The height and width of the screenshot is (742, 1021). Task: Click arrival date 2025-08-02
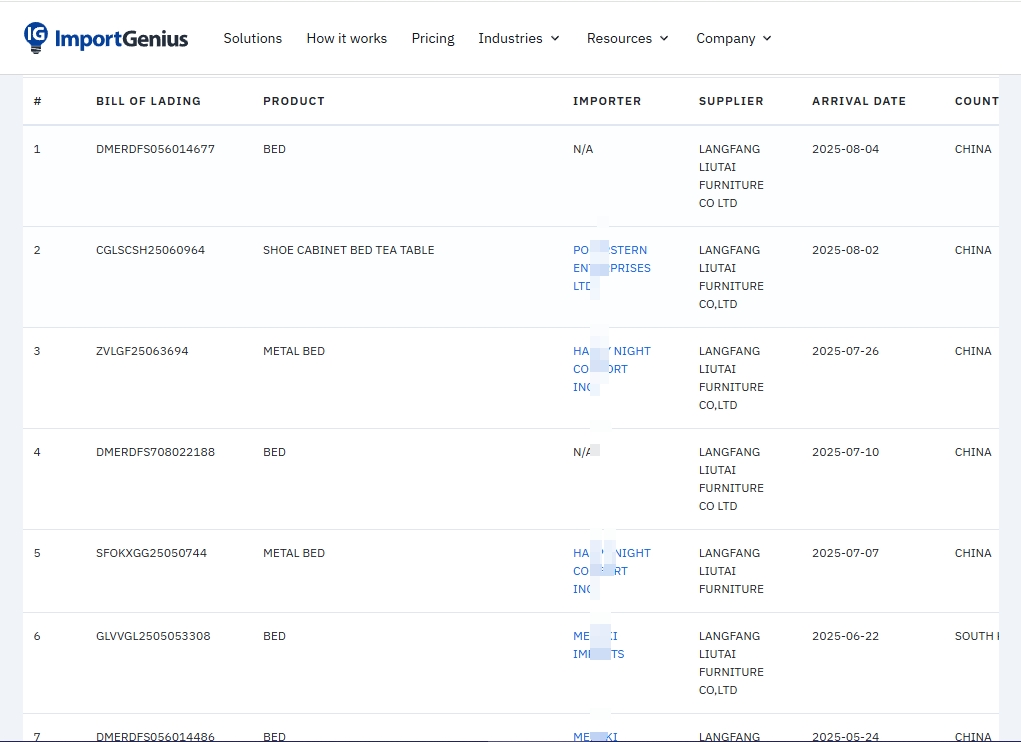(845, 250)
